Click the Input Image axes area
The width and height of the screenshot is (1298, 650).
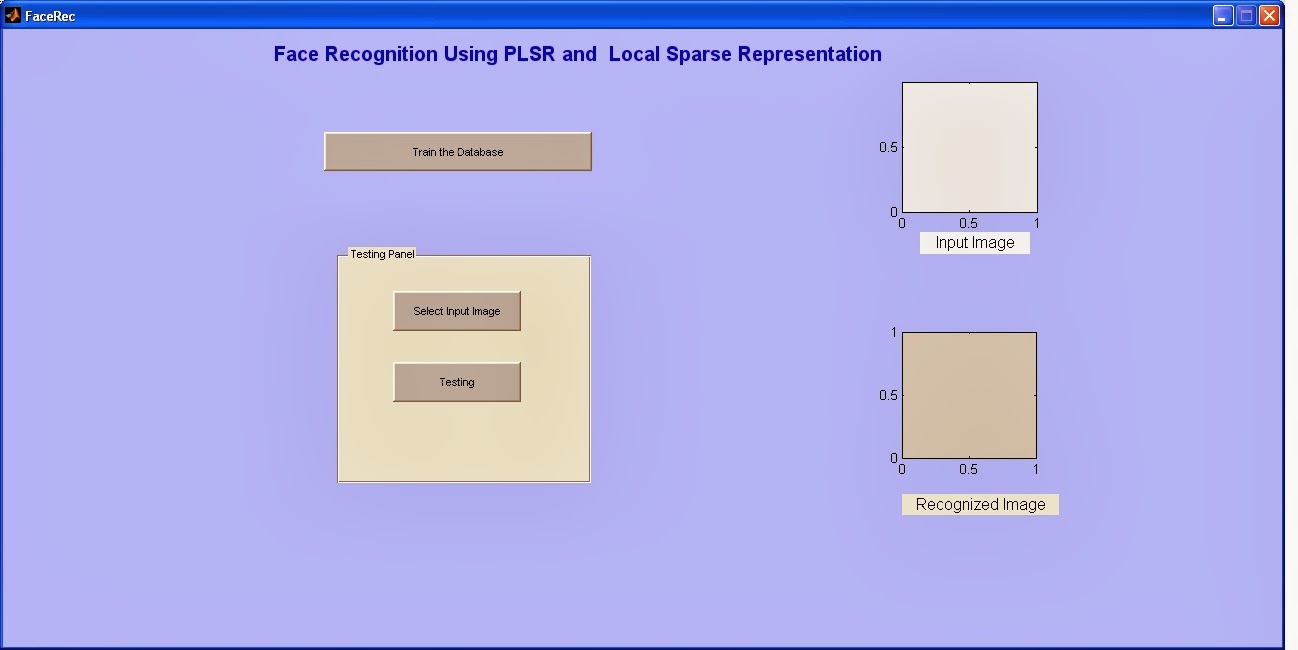pos(970,147)
